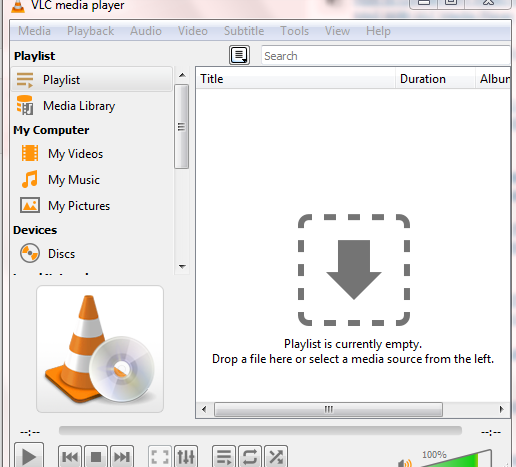
Task: Mute audio via speaker icon
Action: pos(405,463)
